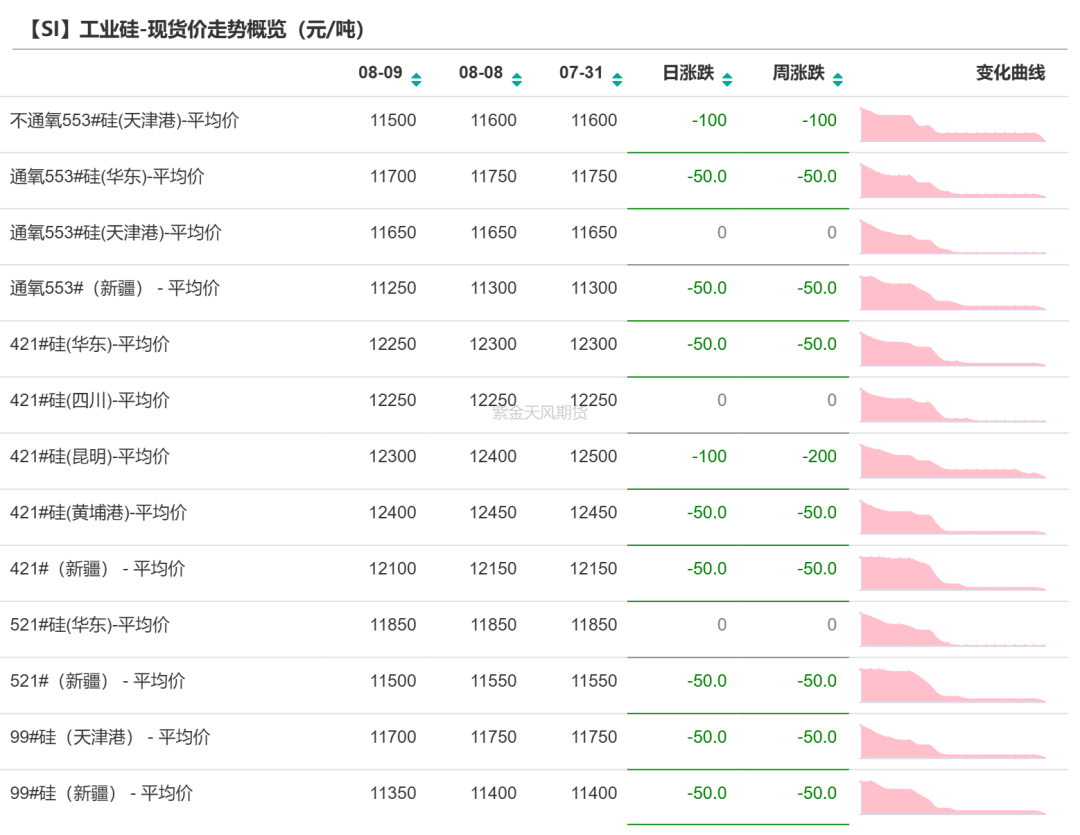Select row 通氧553#硅(华东)-平均价
The width and height of the screenshot is (1080, 835).
coord(534,181)
